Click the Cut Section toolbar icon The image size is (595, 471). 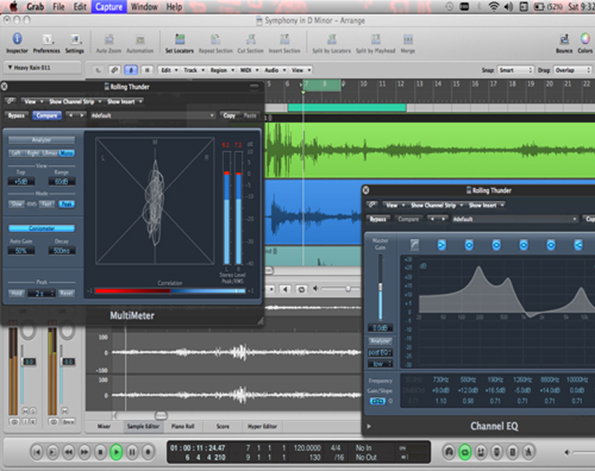pyautogui.click(x=250, y=39)
